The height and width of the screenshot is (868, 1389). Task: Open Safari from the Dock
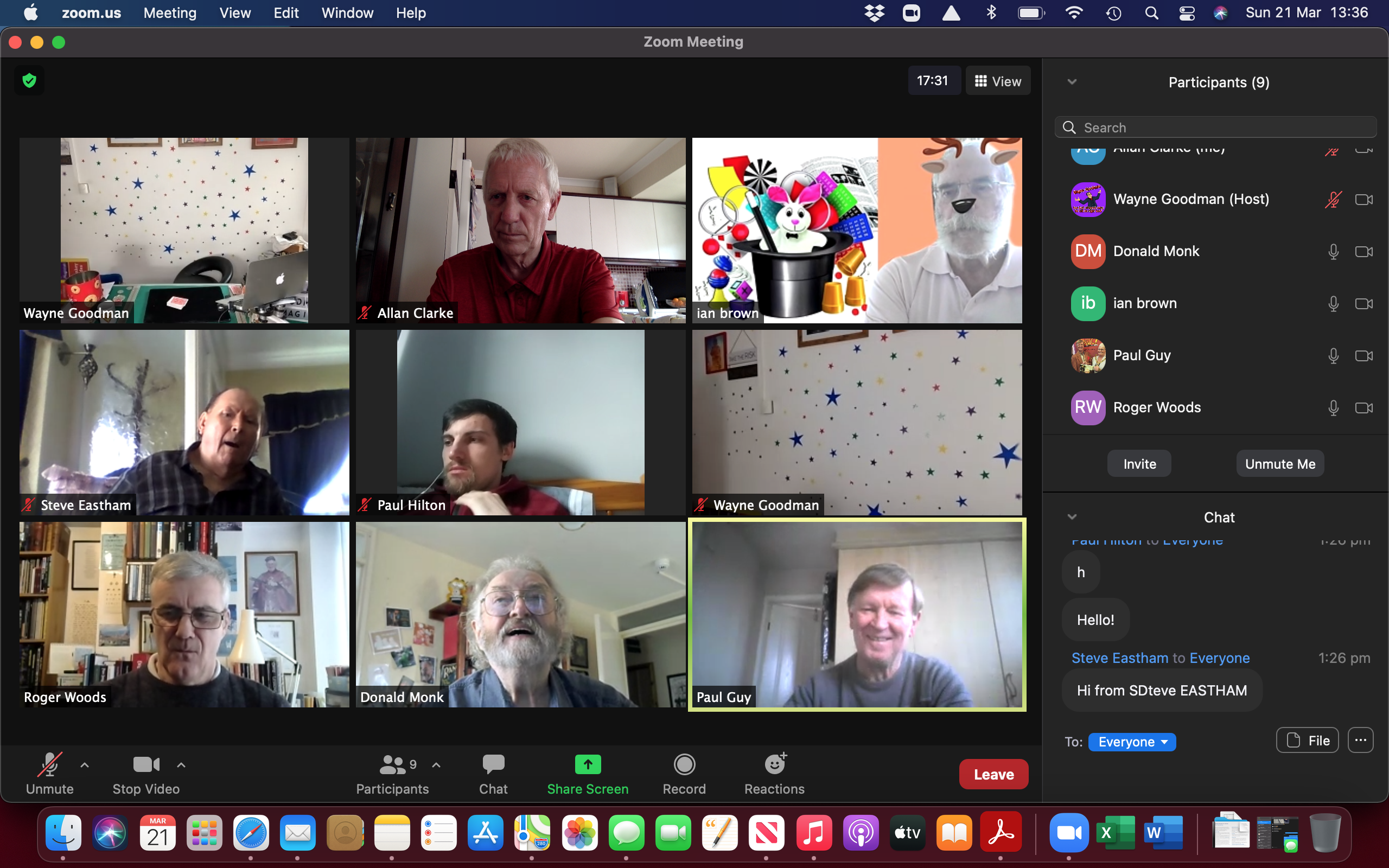point(251,832)
